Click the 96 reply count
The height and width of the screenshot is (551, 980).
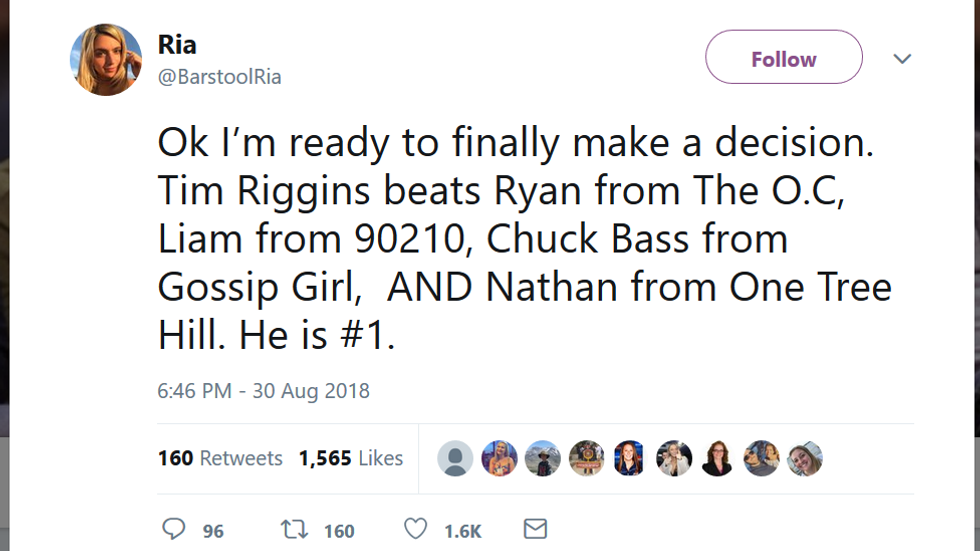[x=213, y=531]
